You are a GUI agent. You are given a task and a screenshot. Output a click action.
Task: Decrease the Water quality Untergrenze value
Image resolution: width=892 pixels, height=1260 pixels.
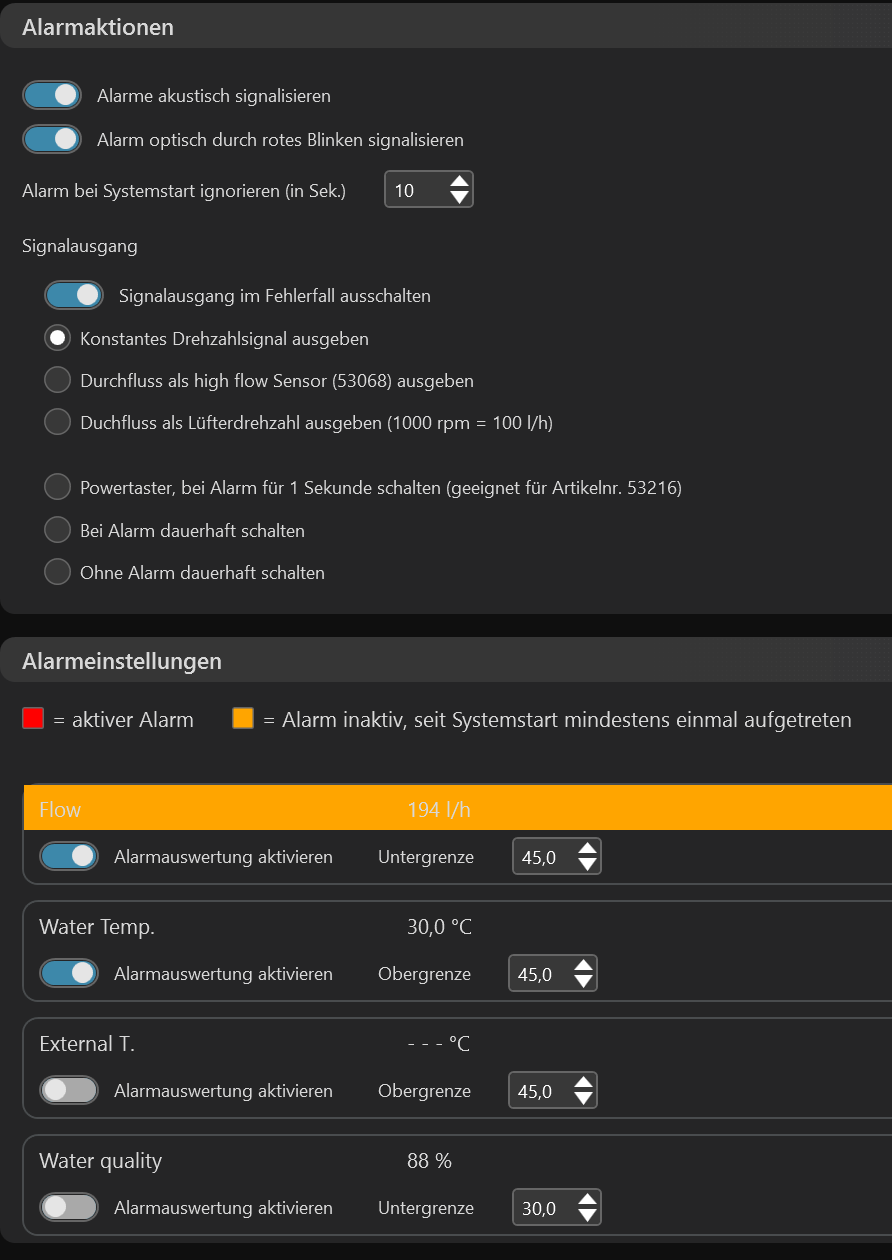pyautogui.click(x=587, y=1215)
